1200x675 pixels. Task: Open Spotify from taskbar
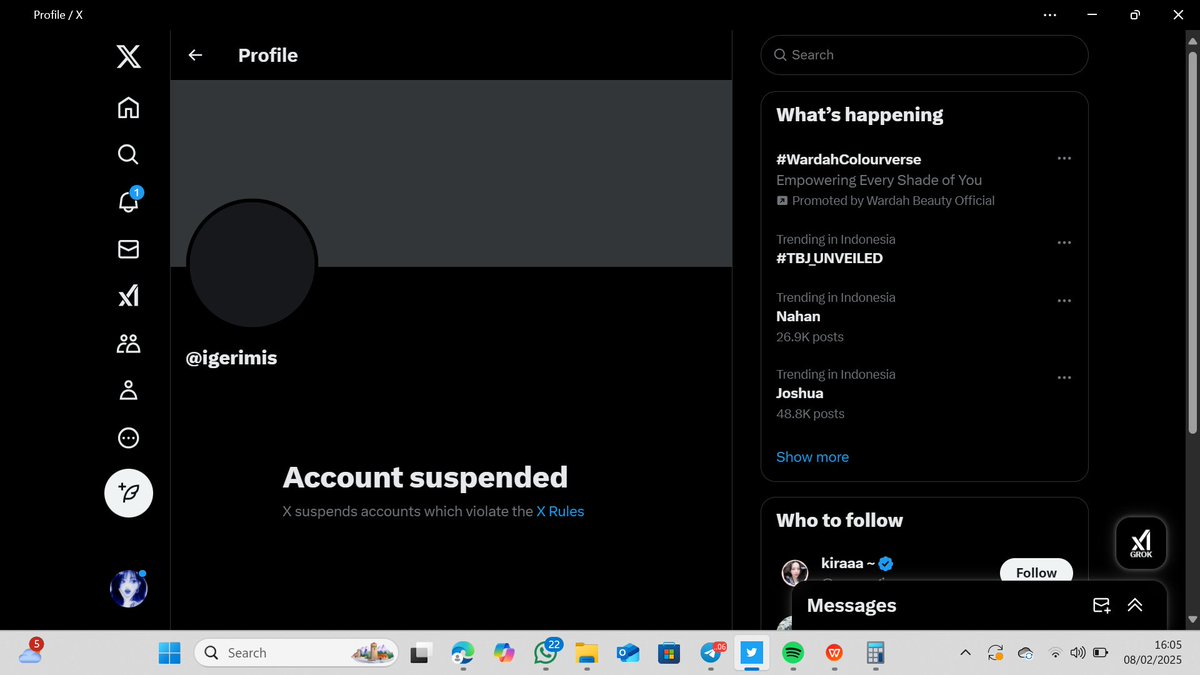pos(792,653)
